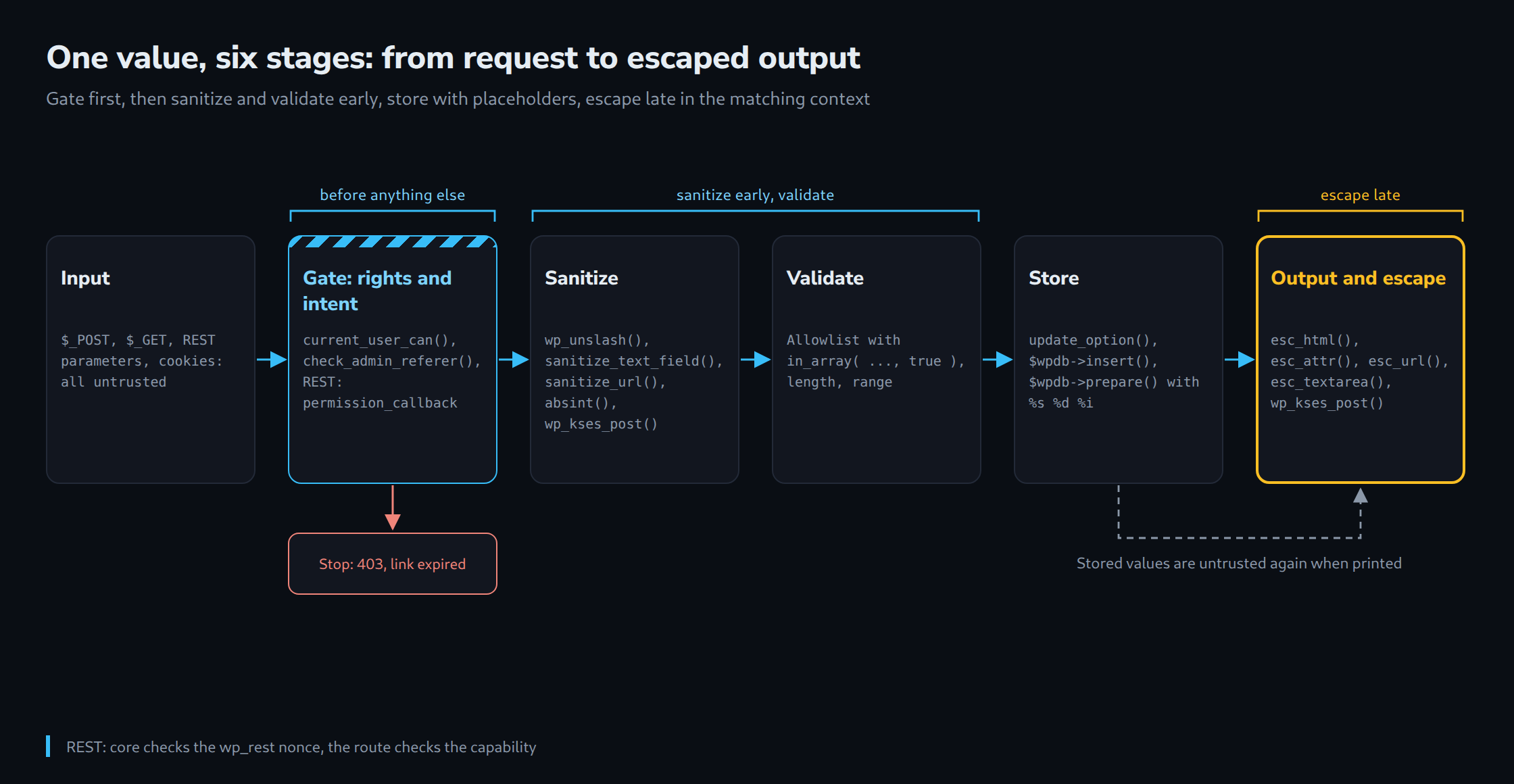
Task: Select the Store stage card
Action: click(x=1119, y=360)
